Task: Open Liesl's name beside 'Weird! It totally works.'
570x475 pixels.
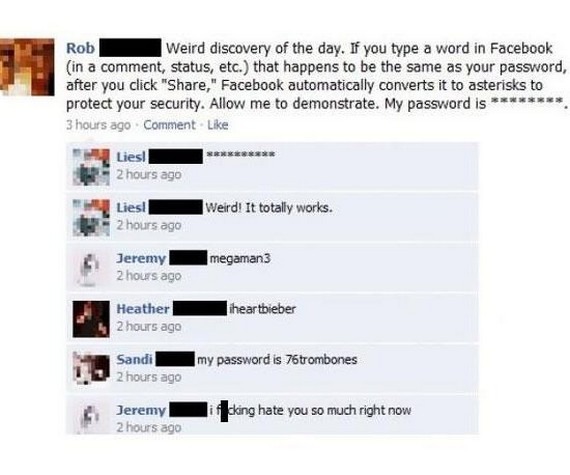Action: pyautogui.click(x=131, y=208)
